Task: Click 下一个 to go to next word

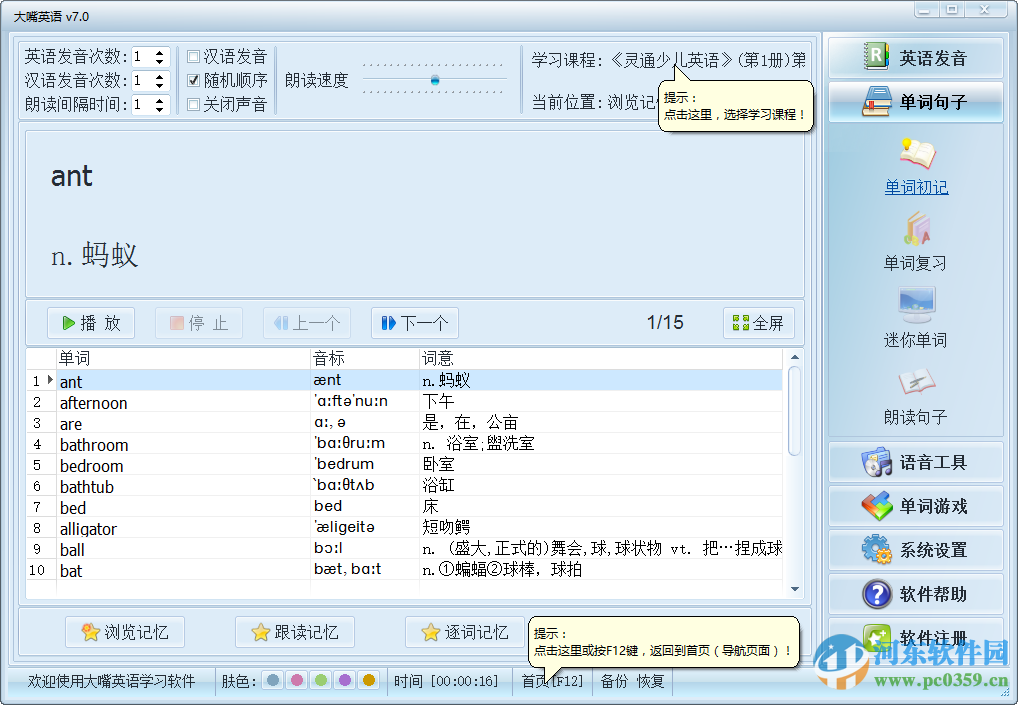Action: point(414,322)
